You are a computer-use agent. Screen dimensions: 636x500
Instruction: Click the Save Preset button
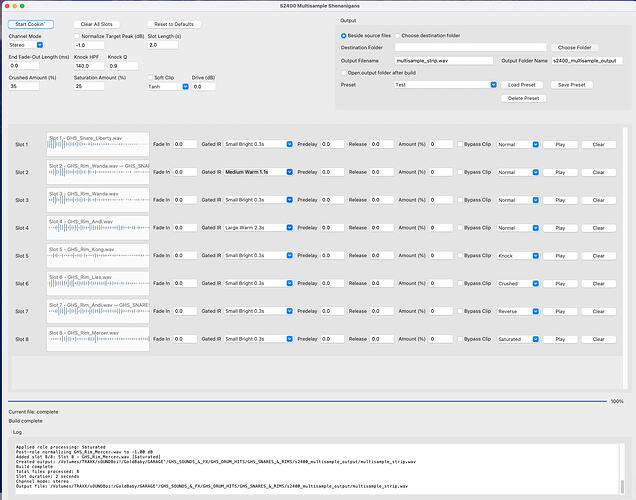(572, 85)
